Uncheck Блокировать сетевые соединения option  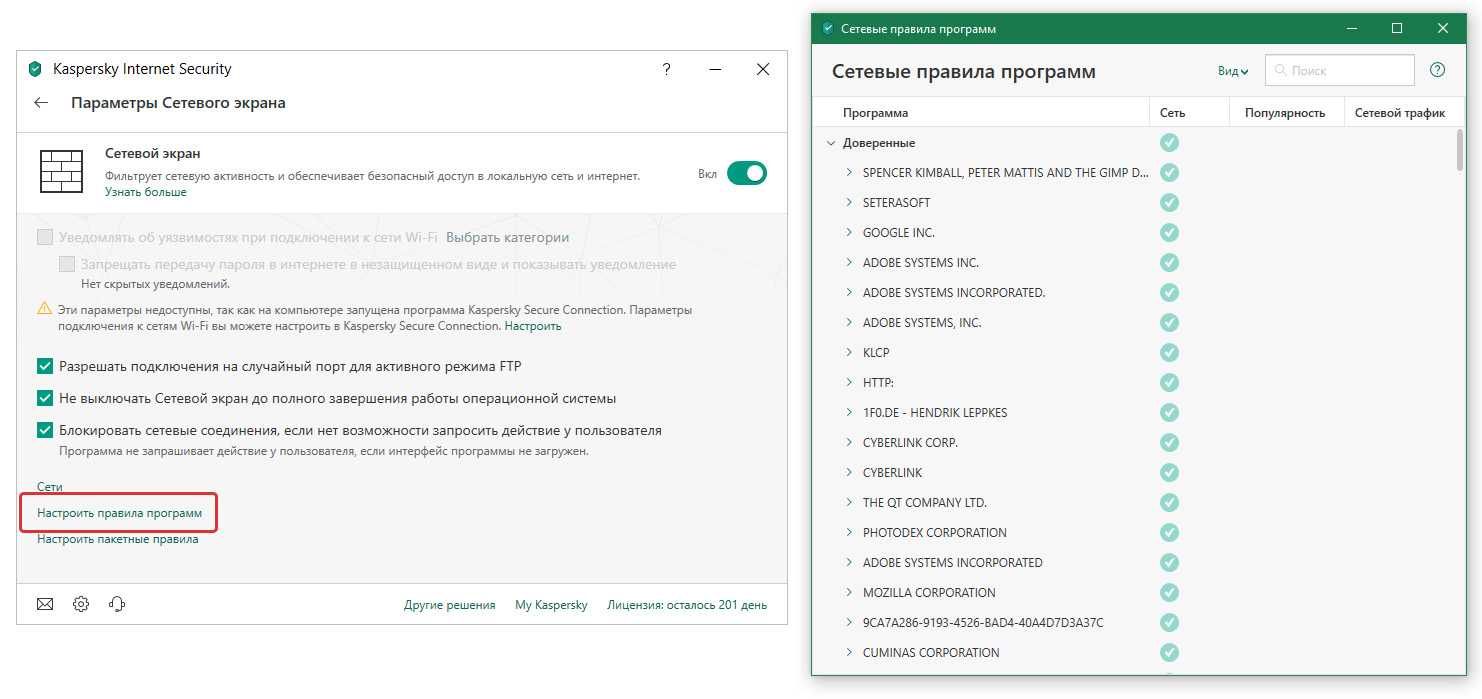(x=45, y=430)
